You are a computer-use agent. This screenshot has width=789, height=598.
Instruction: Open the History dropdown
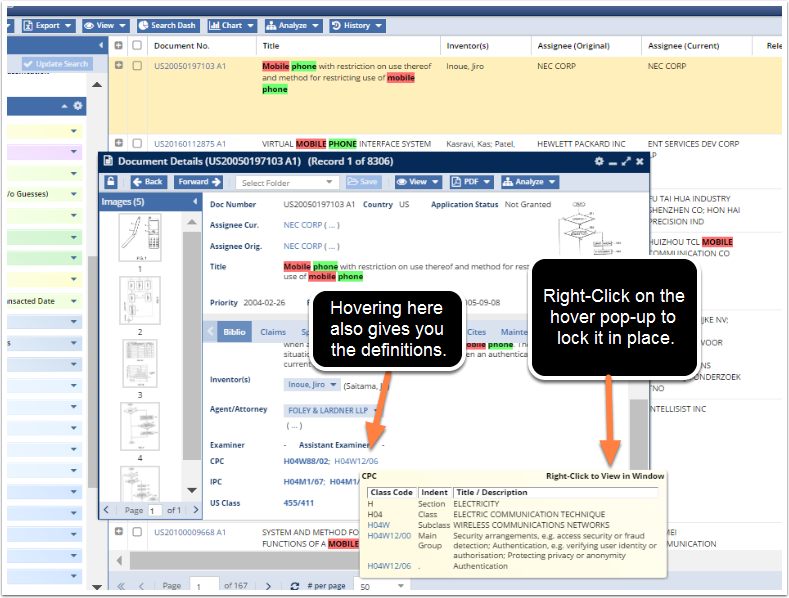(x=357, y=26)
